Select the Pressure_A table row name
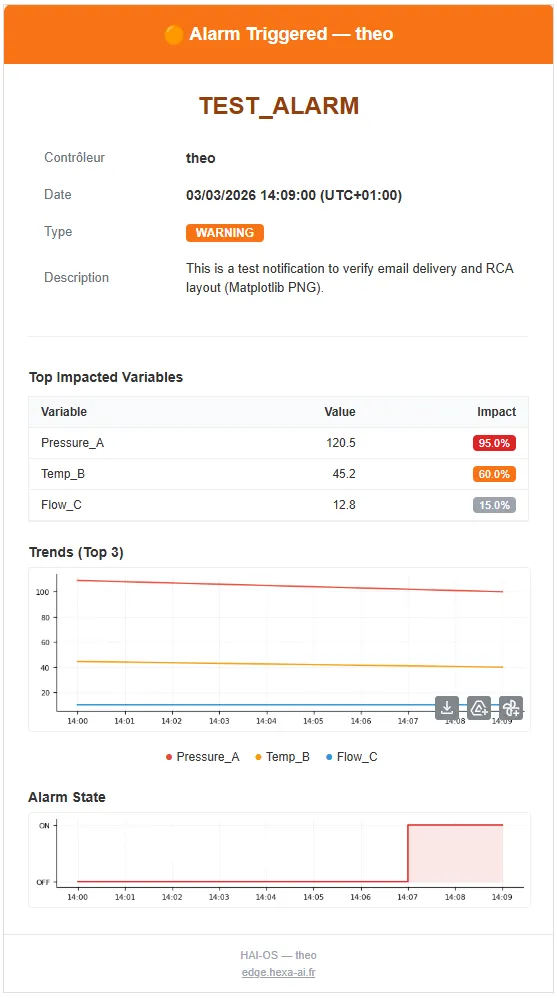Screen dimensions: 557x998 [73, 443]
